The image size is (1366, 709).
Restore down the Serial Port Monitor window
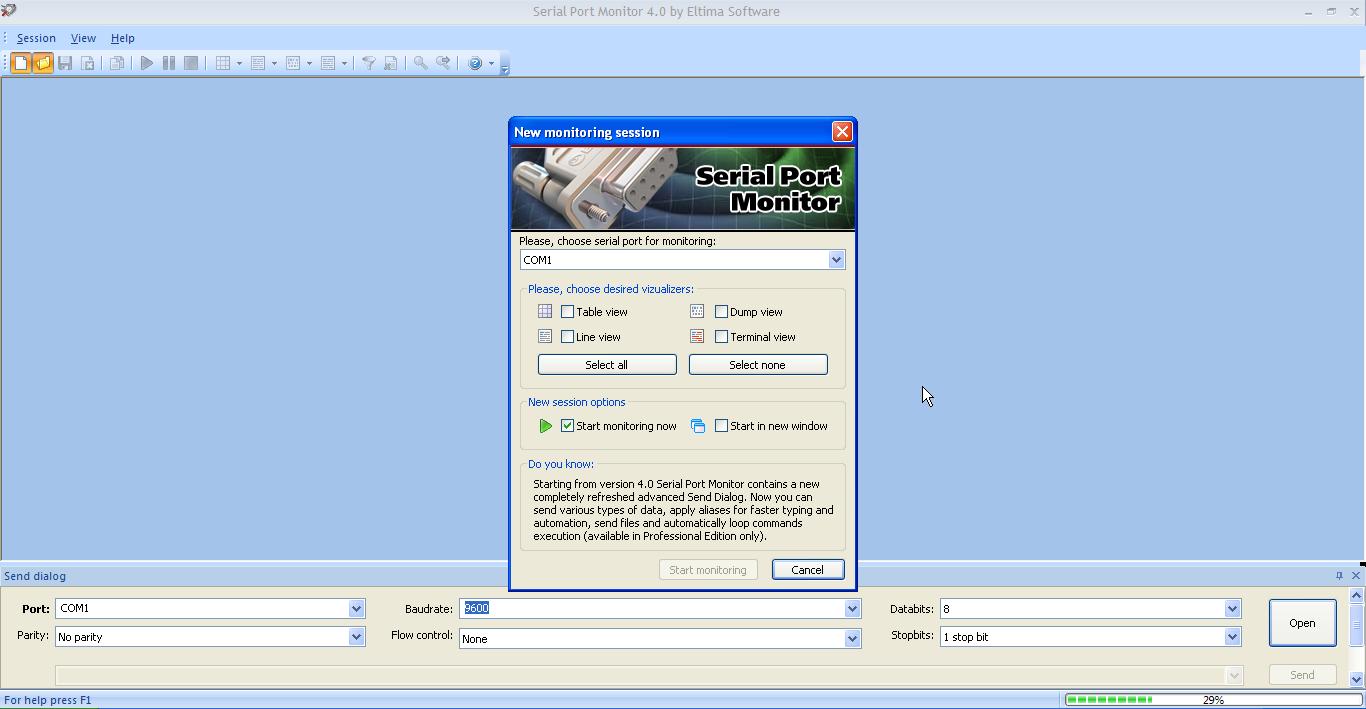coord(1331,11)
